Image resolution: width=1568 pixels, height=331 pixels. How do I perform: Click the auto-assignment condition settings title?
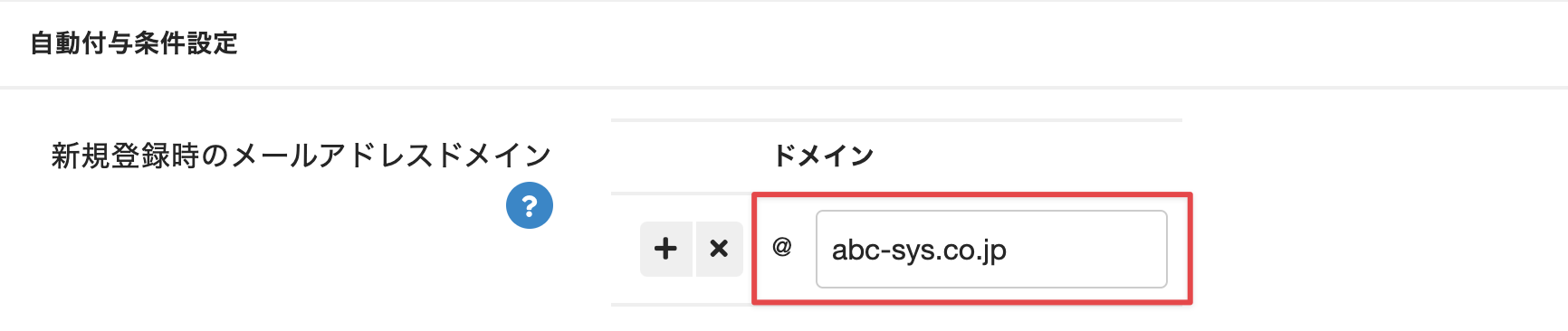click(x=134, y=43)
